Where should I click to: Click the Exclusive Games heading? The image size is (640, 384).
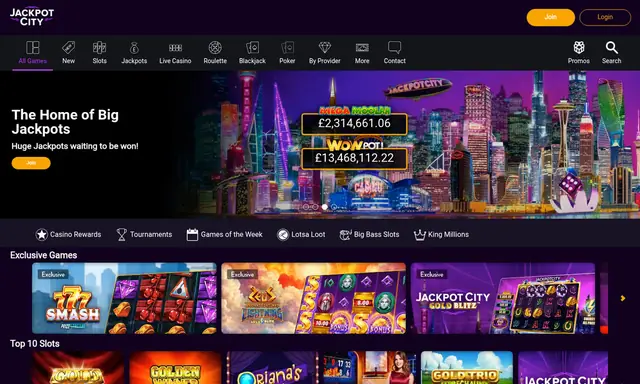pos(44,255)
